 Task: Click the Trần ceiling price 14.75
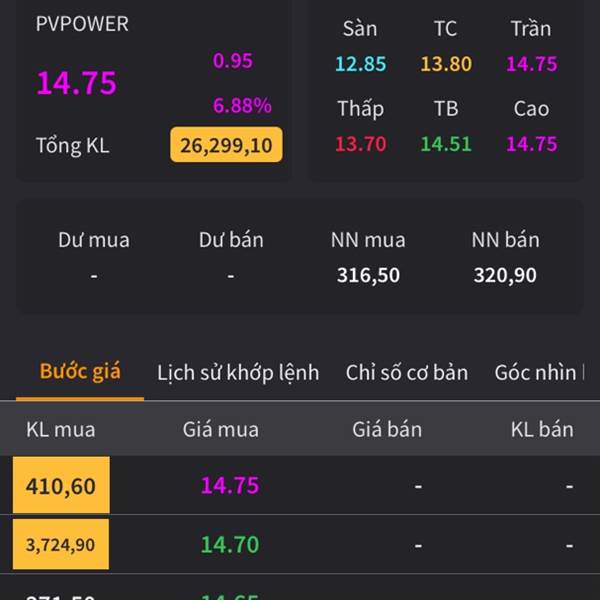pos(532,64)
